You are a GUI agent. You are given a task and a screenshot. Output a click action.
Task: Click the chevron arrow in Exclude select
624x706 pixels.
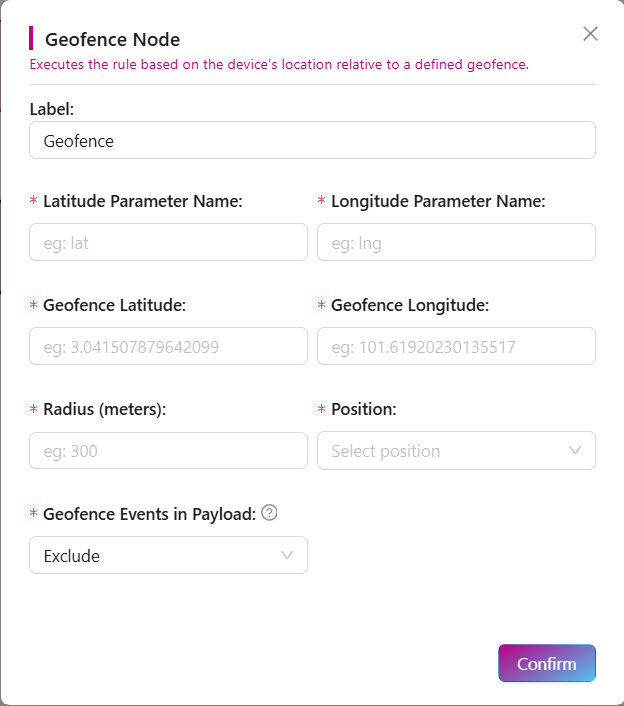click(x=287, y=555)
